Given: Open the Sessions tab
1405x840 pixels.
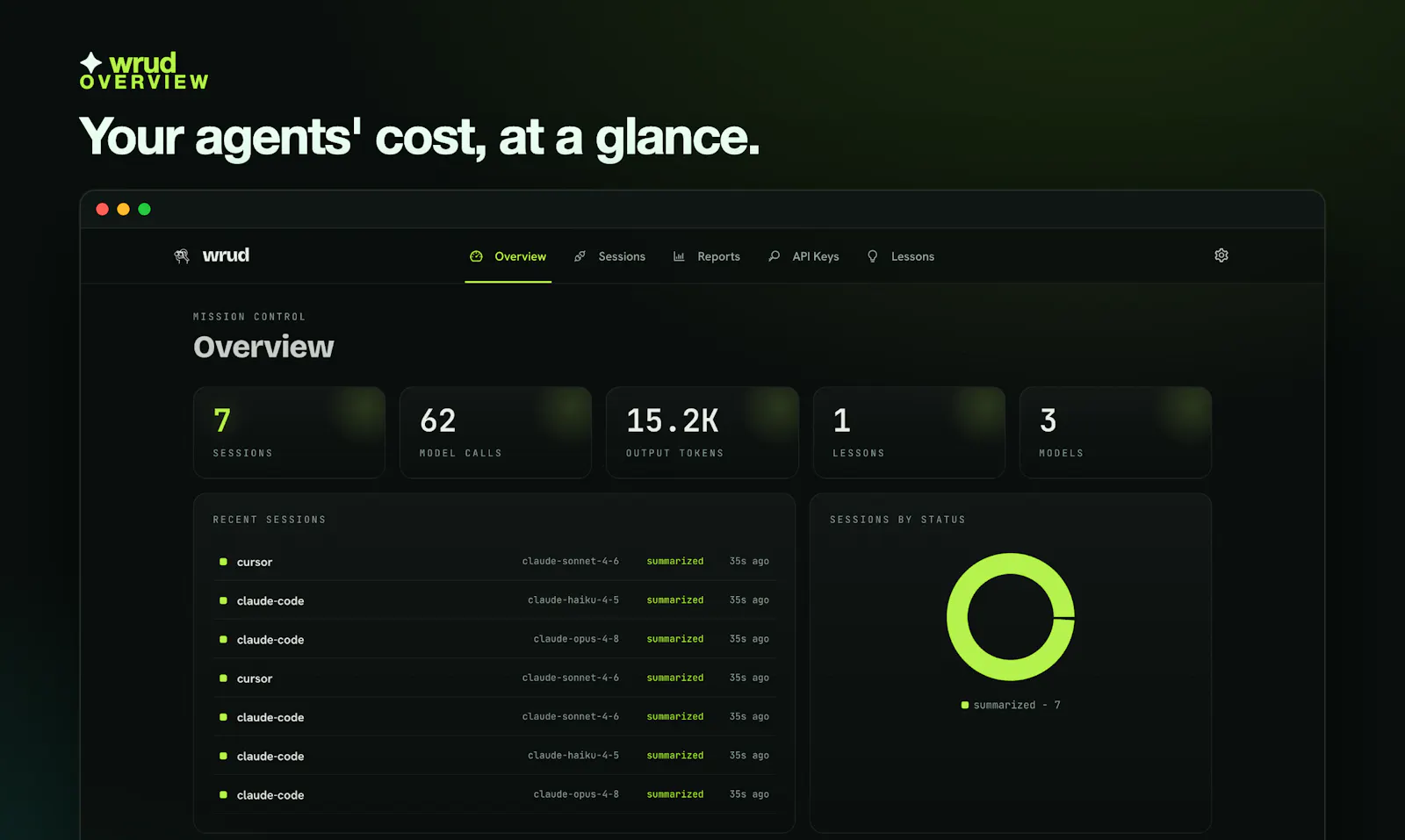Looking at the screenshot, I should pos(610,256).
